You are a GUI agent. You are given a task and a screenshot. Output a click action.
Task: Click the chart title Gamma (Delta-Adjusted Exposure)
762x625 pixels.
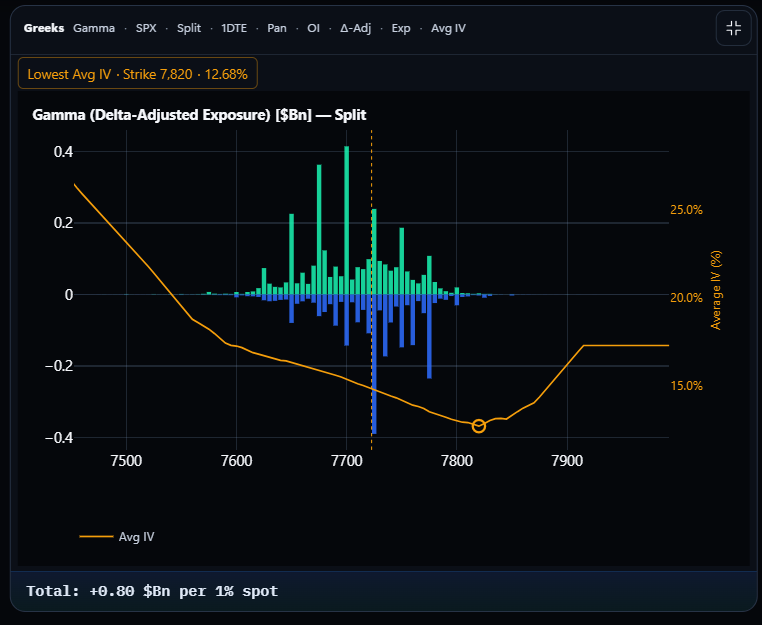199,115
